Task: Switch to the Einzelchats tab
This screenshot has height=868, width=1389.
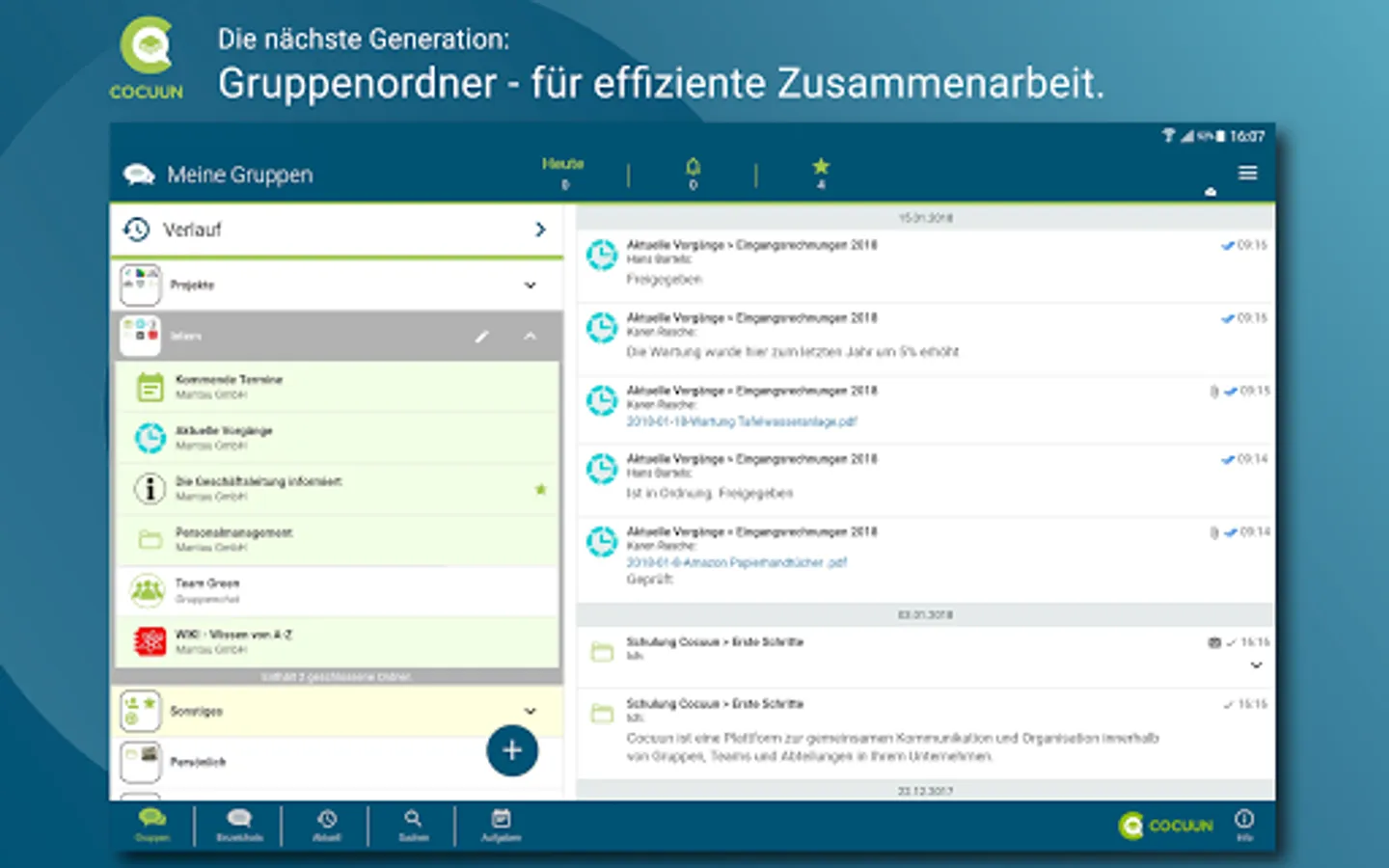Action: [x=239, y=826]
